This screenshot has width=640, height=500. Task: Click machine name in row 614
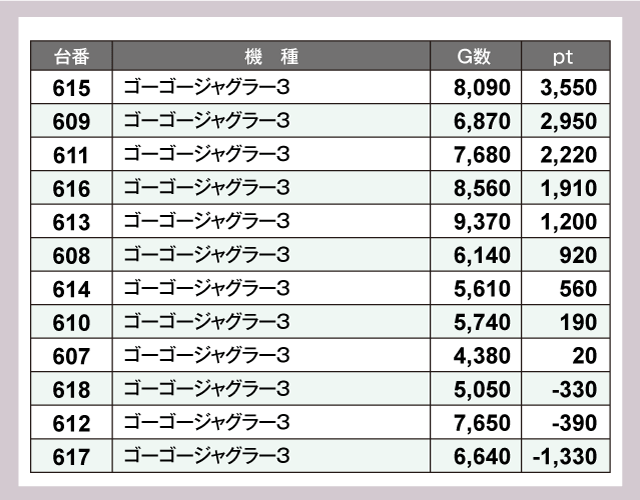207,289
